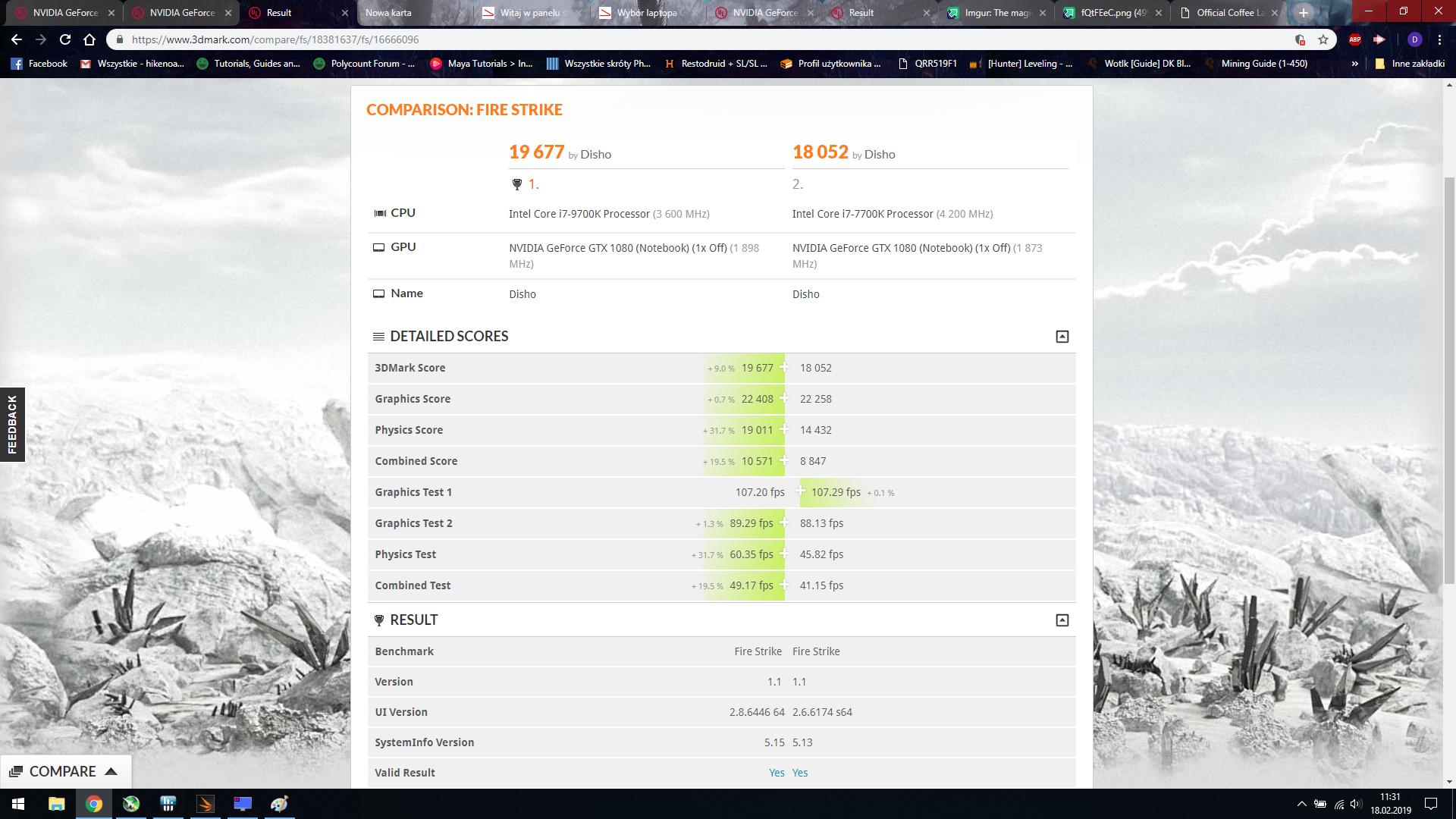
Task: Reload the page with refresh icon
Action: (65, 39)
